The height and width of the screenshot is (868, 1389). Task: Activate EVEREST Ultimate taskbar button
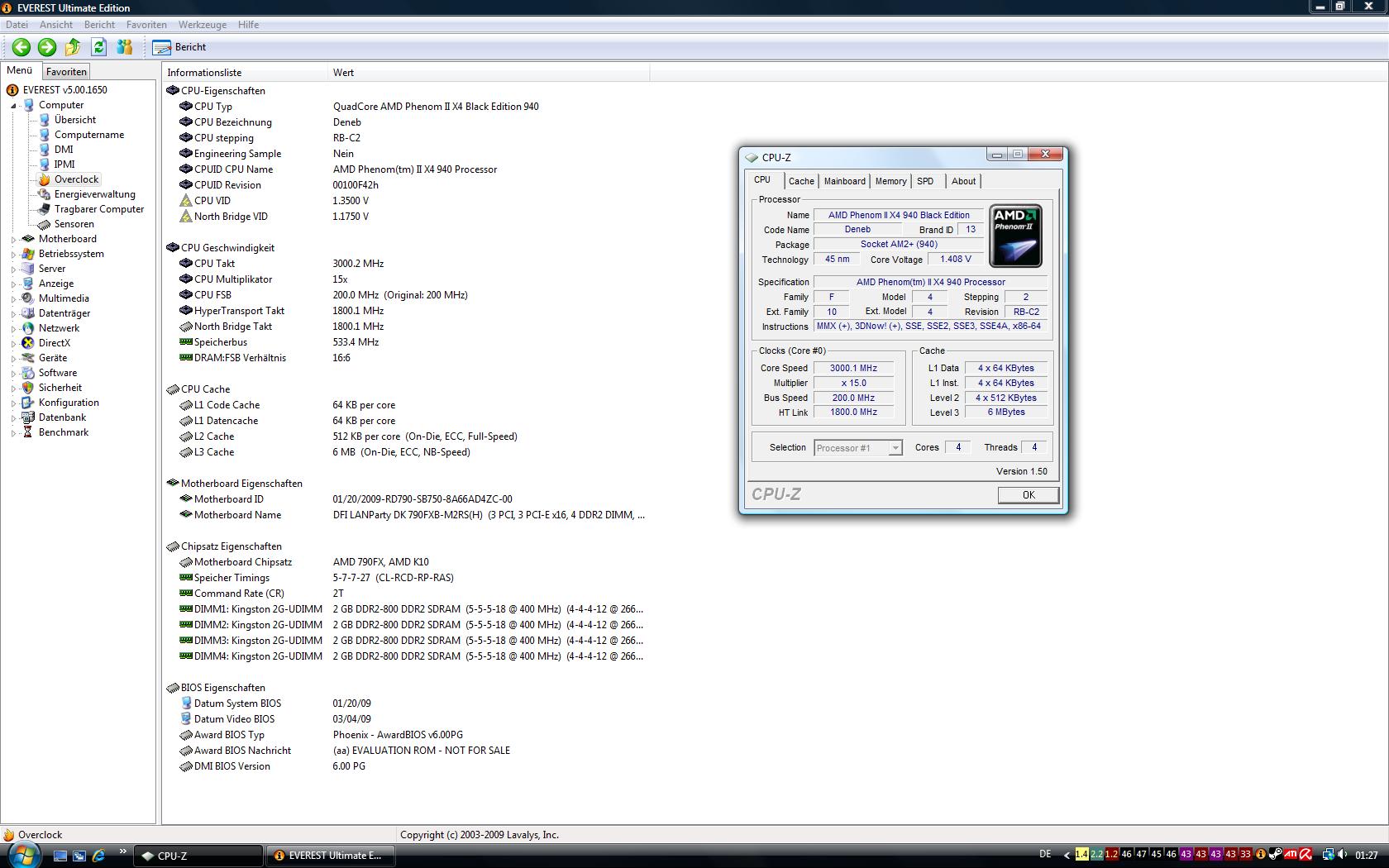coord(330,856)
